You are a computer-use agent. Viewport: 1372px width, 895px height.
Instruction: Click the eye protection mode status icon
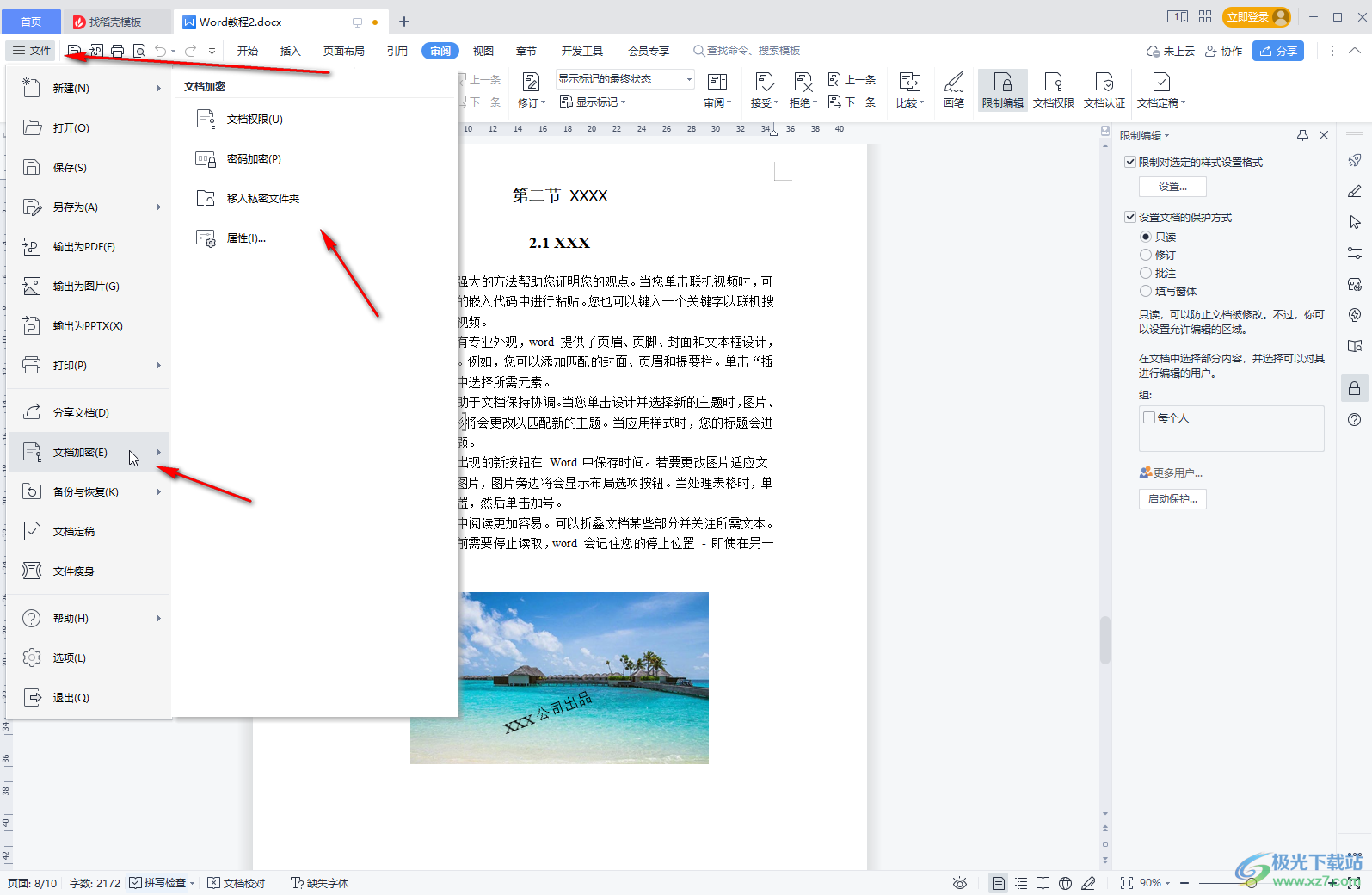click(x=960, y=883)
